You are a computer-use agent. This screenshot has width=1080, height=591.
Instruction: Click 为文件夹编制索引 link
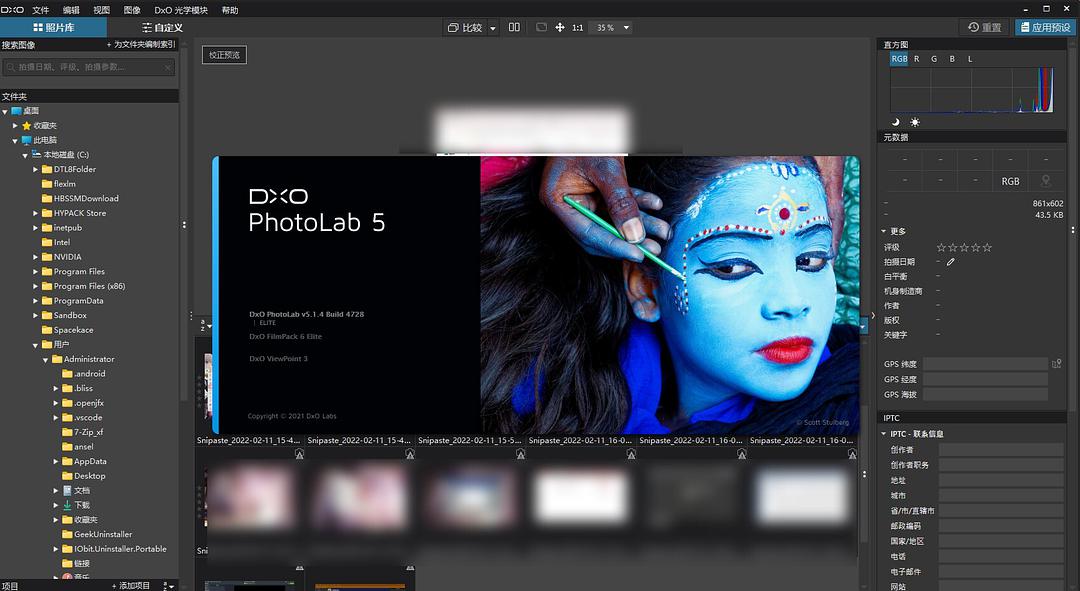141,44
